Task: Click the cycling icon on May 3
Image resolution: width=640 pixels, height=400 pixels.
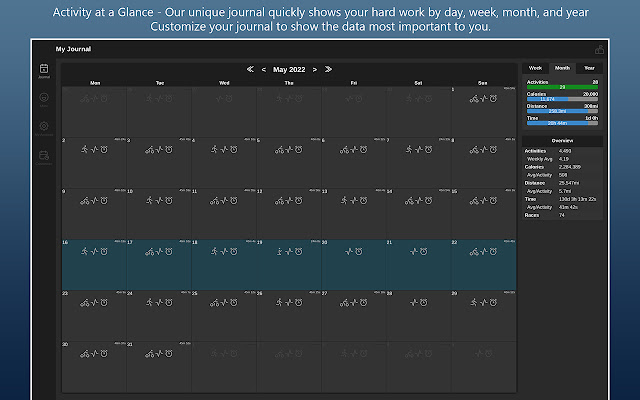Action: pyautogui.click(x=148, y=150)
